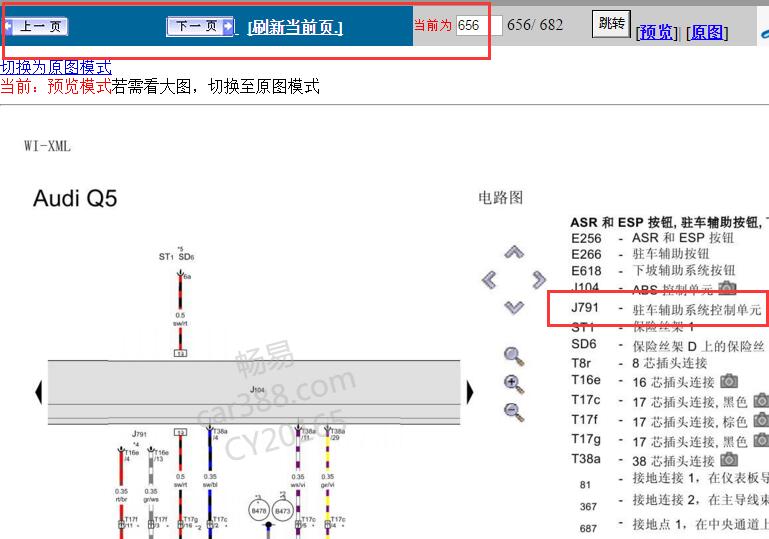Open the 原图 original image link
This screenshot has width=769, height=539.
click(707, 32)
